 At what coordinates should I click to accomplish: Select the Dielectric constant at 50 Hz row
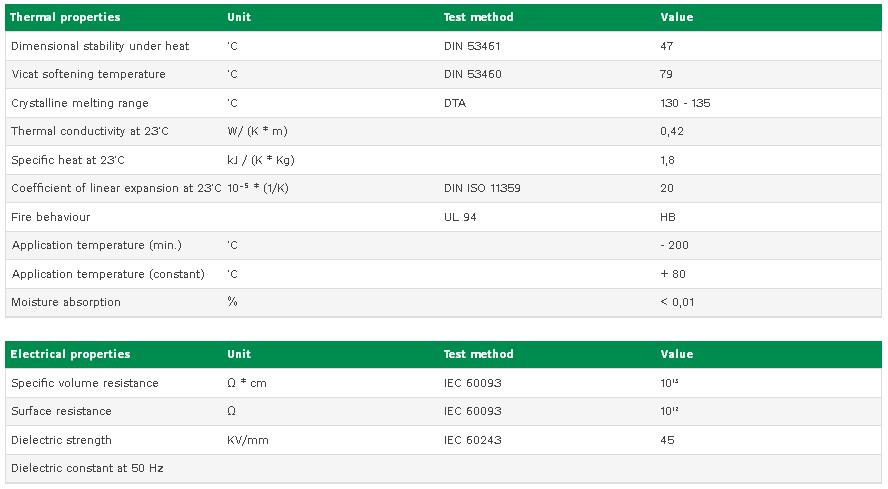443,469
